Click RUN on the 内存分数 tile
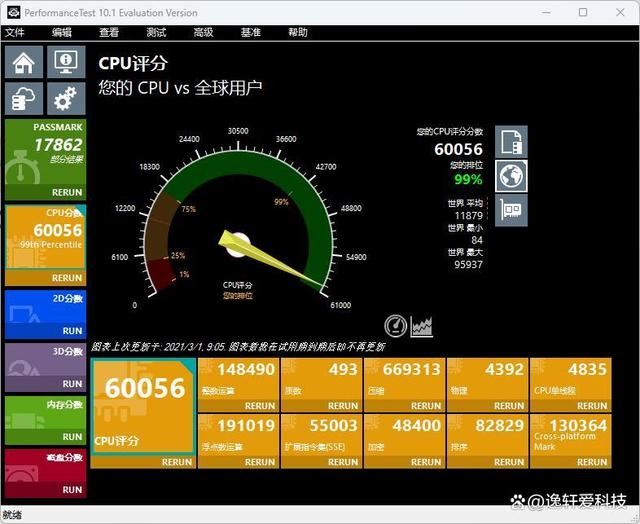Viewport: 640px width, 524px height. [x=72, y=437]
